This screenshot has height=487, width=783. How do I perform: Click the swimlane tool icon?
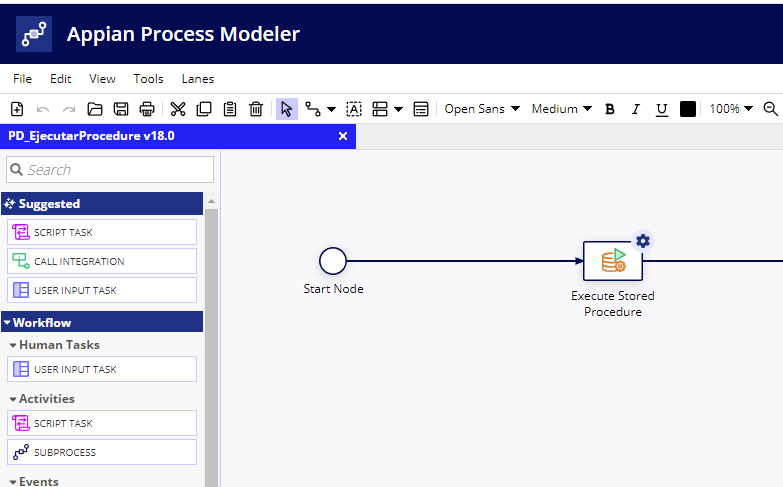click(380, 109)
